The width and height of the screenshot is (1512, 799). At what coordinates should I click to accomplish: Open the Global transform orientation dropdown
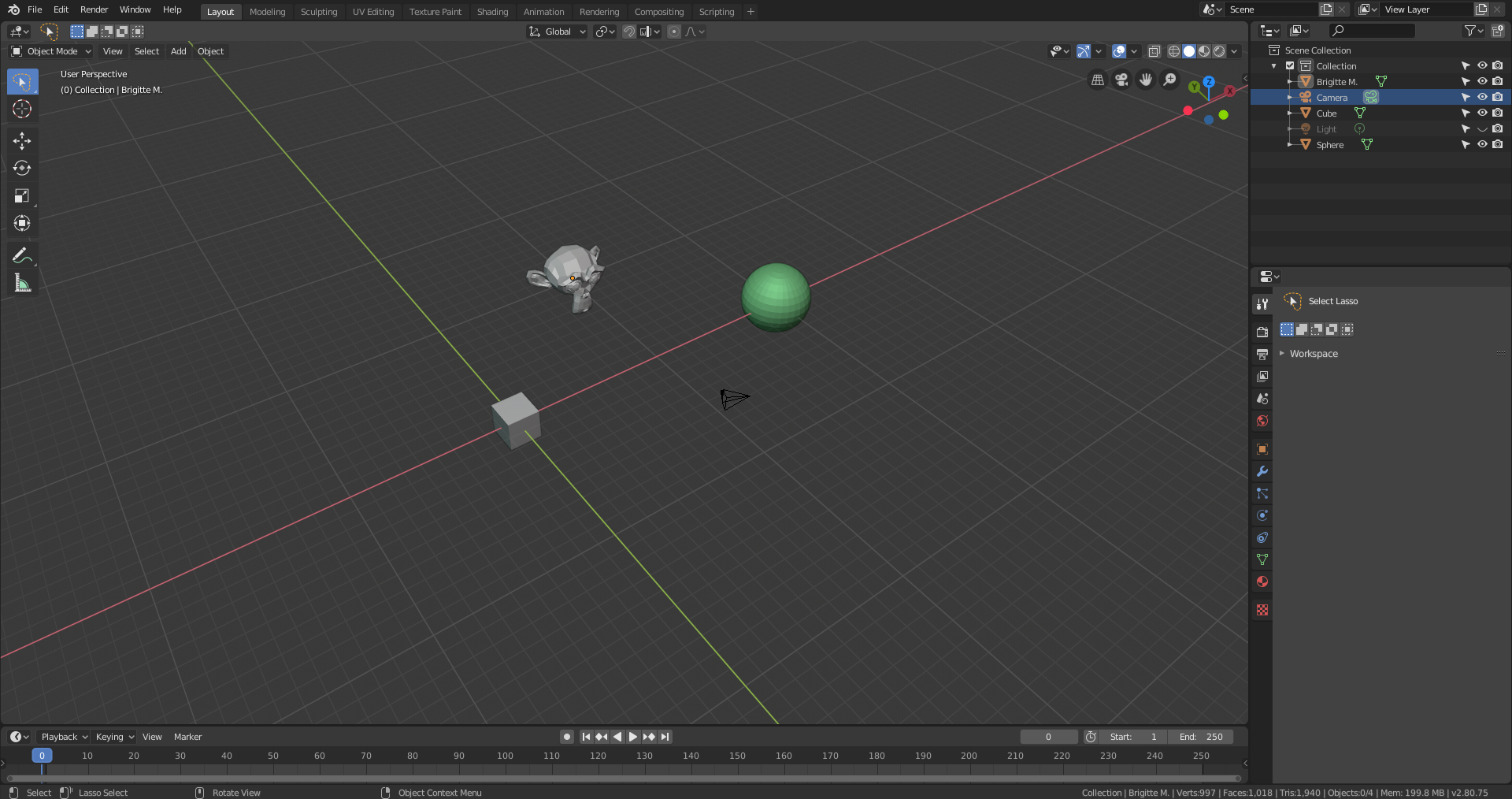click(x=558, y=32)
